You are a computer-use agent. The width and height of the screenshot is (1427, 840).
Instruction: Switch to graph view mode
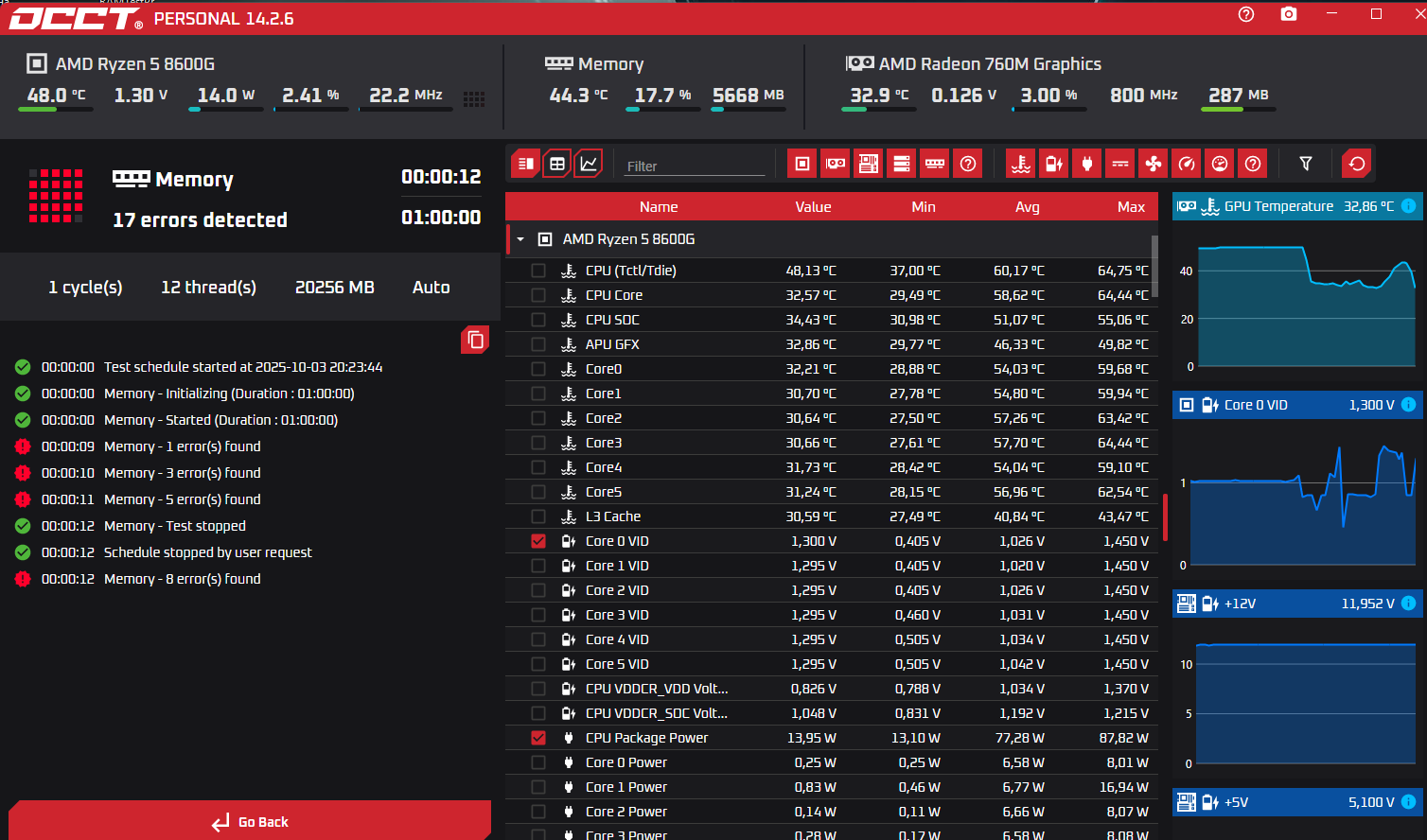589,164
